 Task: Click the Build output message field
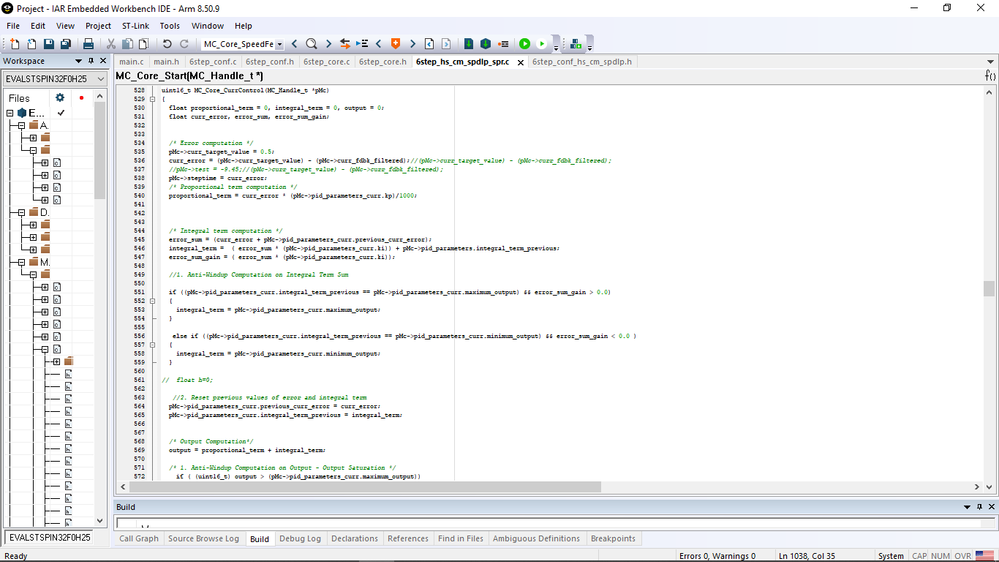550,524
